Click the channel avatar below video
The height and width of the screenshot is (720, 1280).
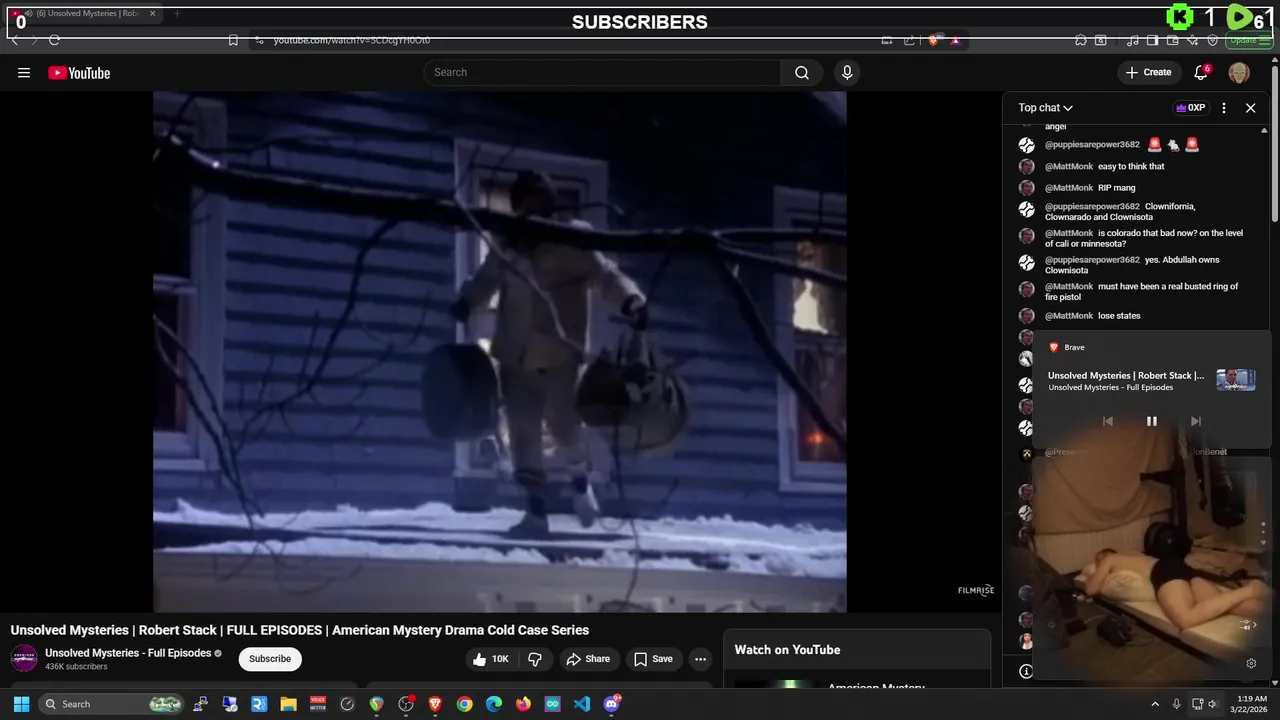[24, 659]
